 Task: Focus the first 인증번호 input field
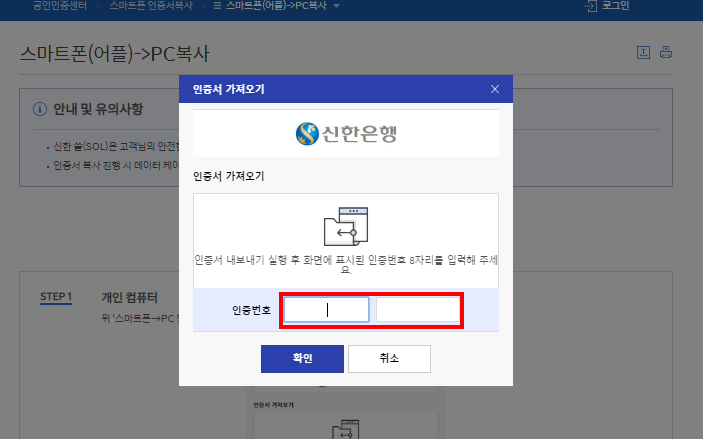coord(326,309)
